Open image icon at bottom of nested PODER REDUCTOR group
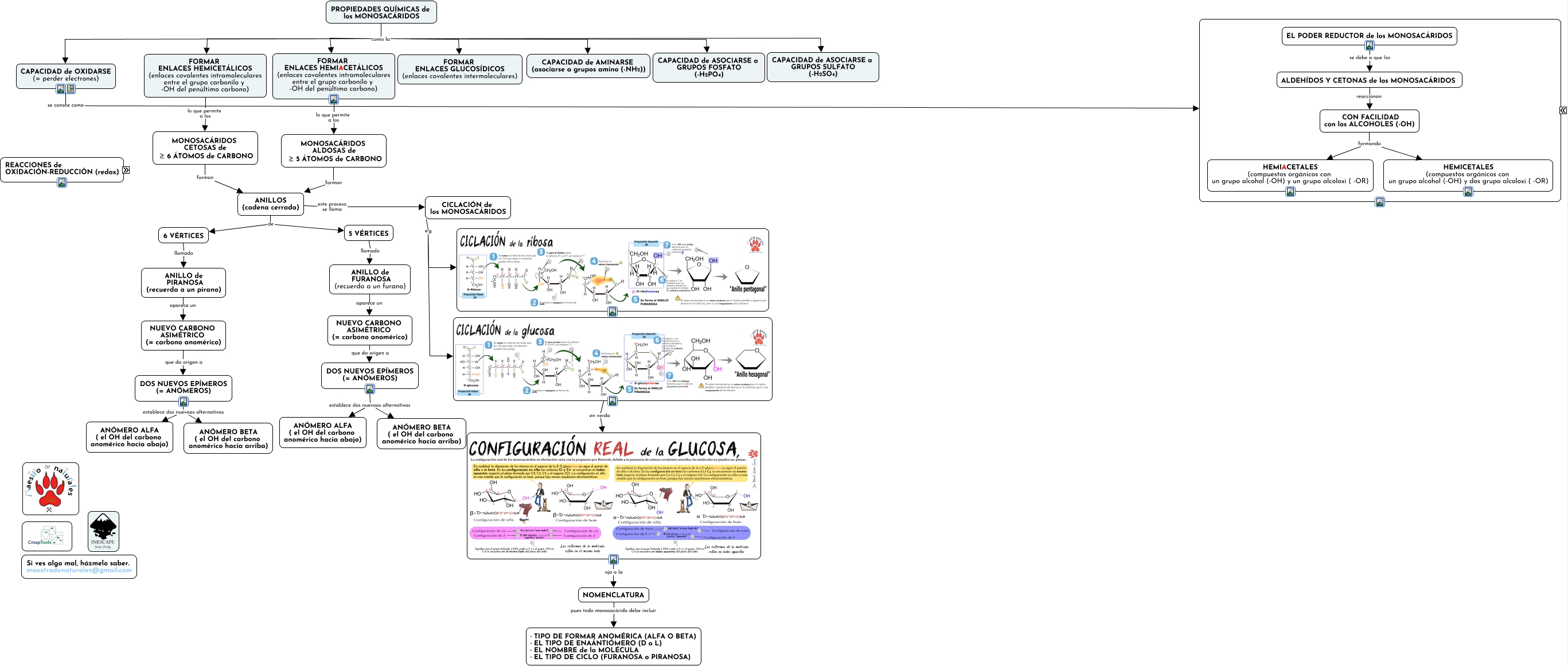Image resolution: width=1568 pixels, height=666 pixels. pyautogui.click(x=1380, y=202)
